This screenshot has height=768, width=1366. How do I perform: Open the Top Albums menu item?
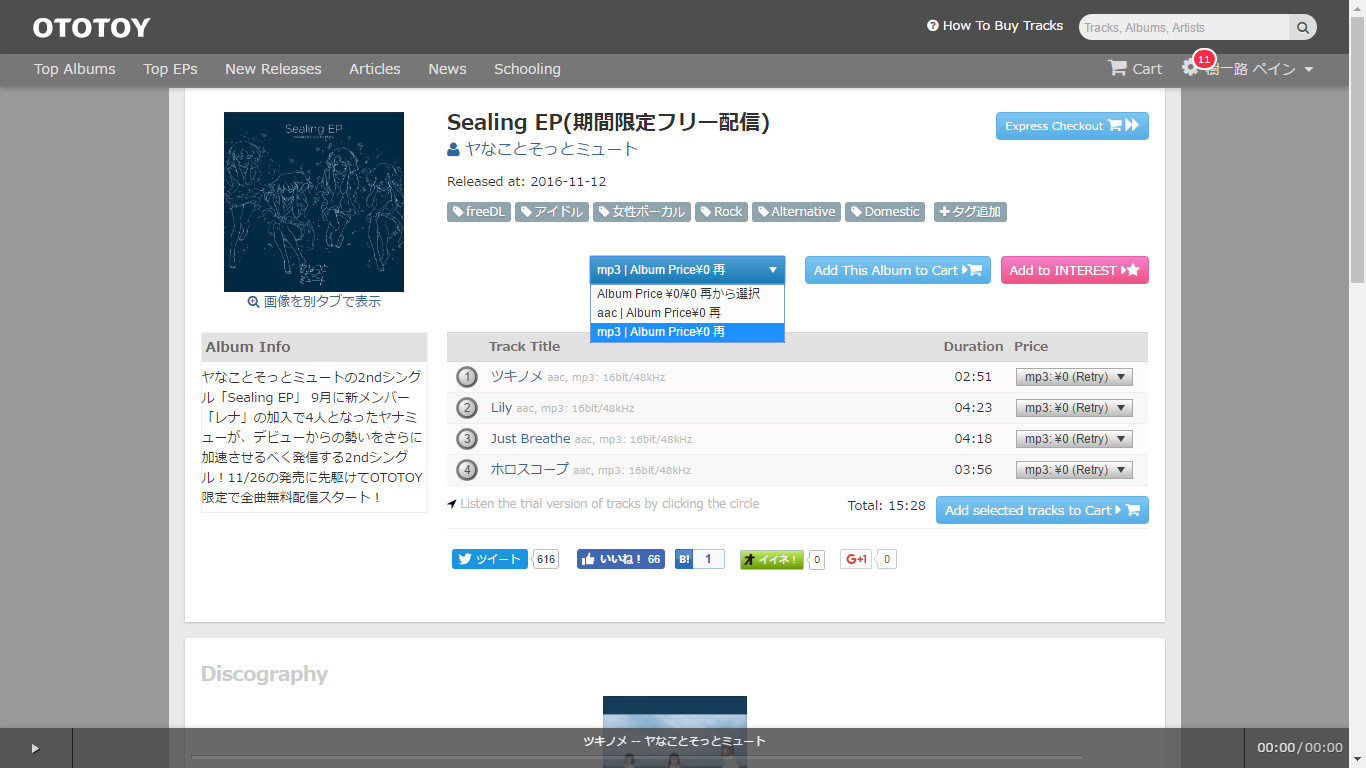tap(75, 69)
